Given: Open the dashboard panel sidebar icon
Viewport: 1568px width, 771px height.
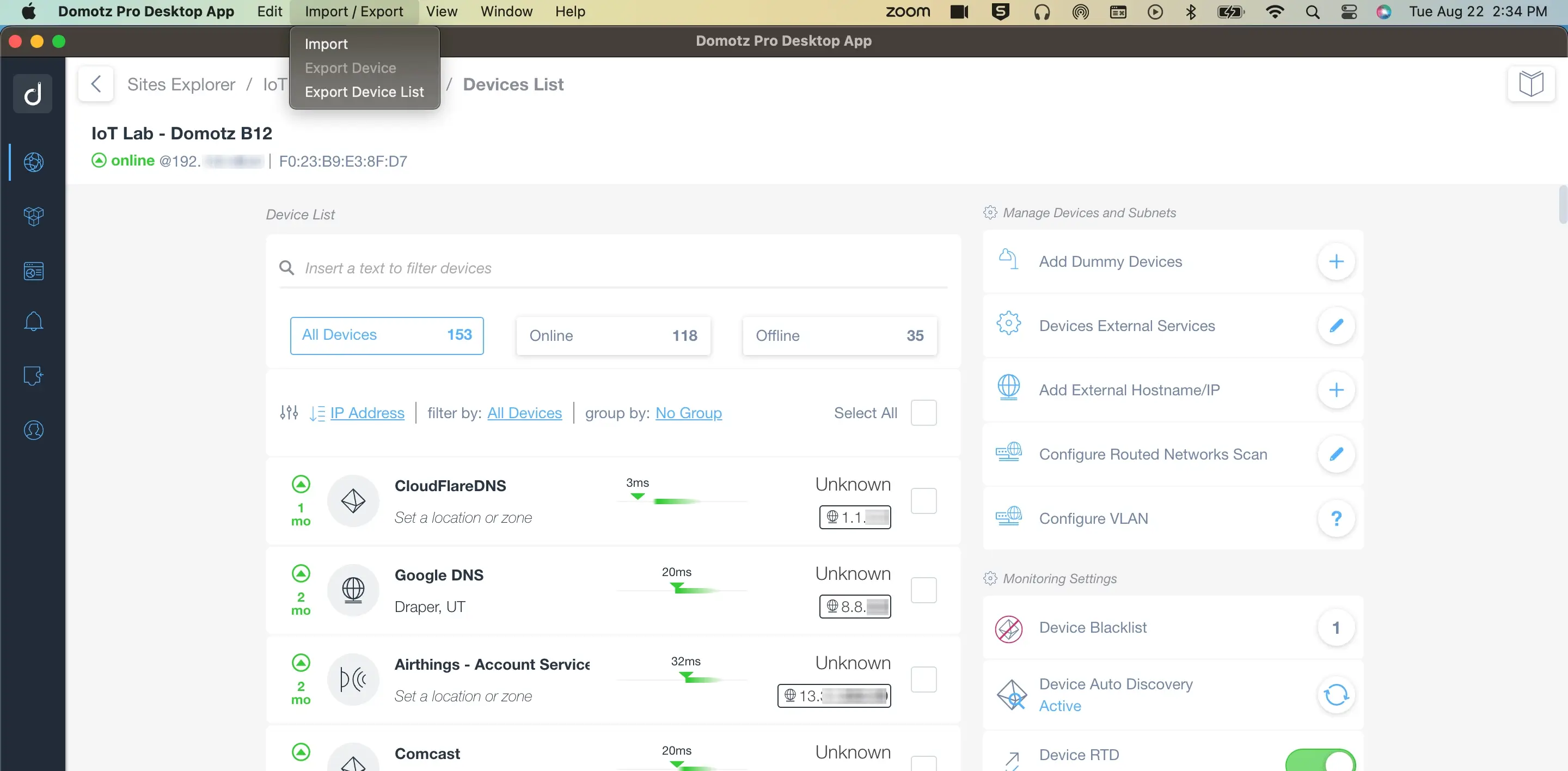Looking at the screenshot, I should [x=33, y=270].
